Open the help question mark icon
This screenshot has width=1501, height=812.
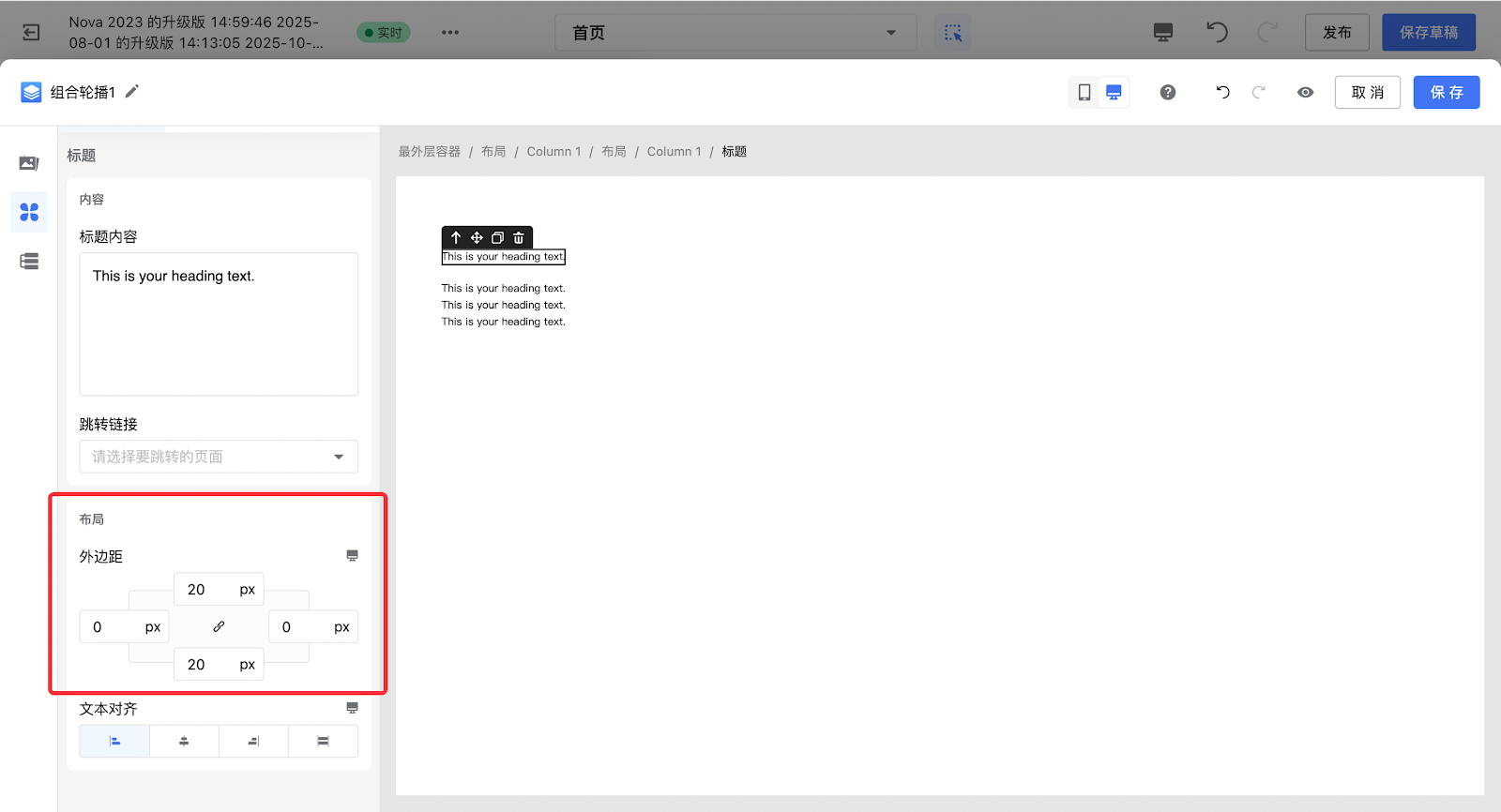pyautogui.click(x=1168, y=92)
